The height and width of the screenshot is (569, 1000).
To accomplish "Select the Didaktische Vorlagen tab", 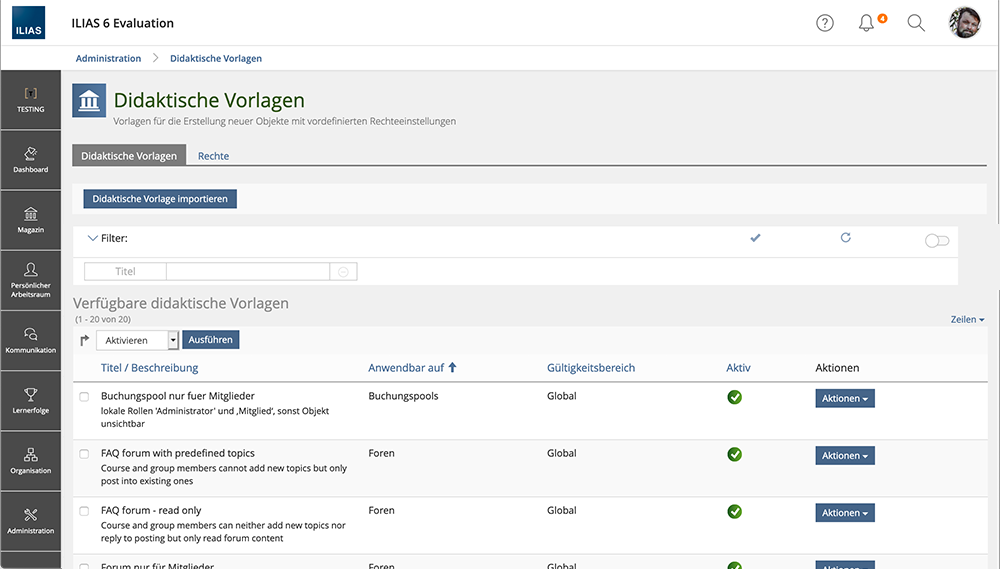I will (x=129, y=156).
